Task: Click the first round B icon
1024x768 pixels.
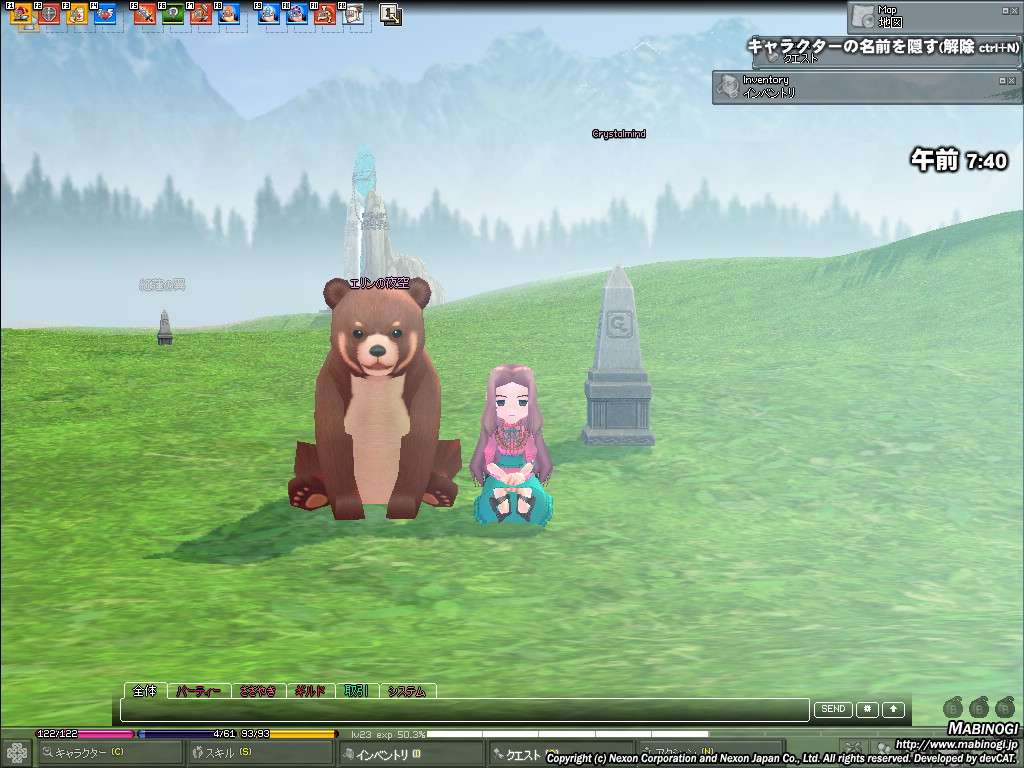Action: pos(953,707)
